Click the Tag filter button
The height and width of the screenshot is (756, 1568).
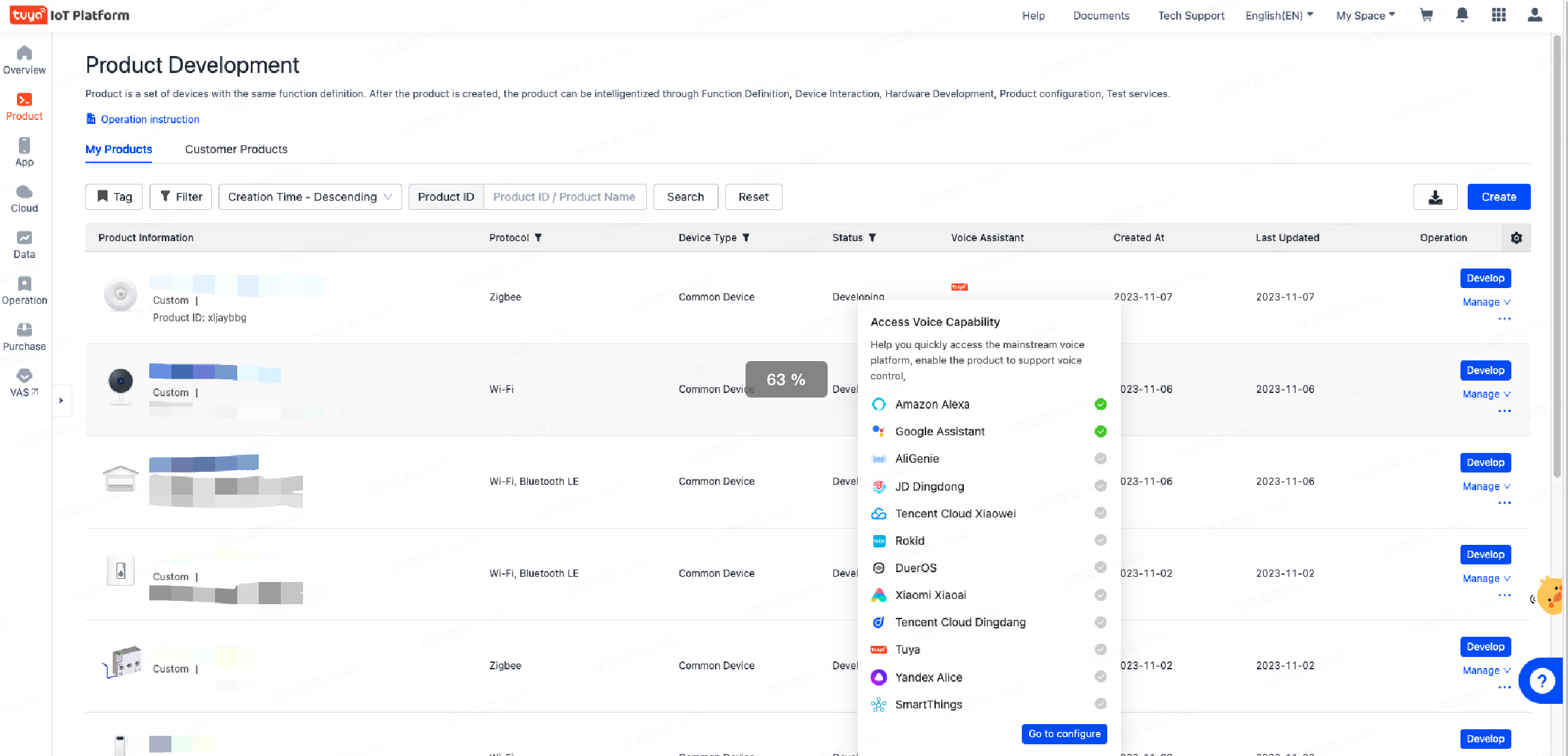click(114, 197)
